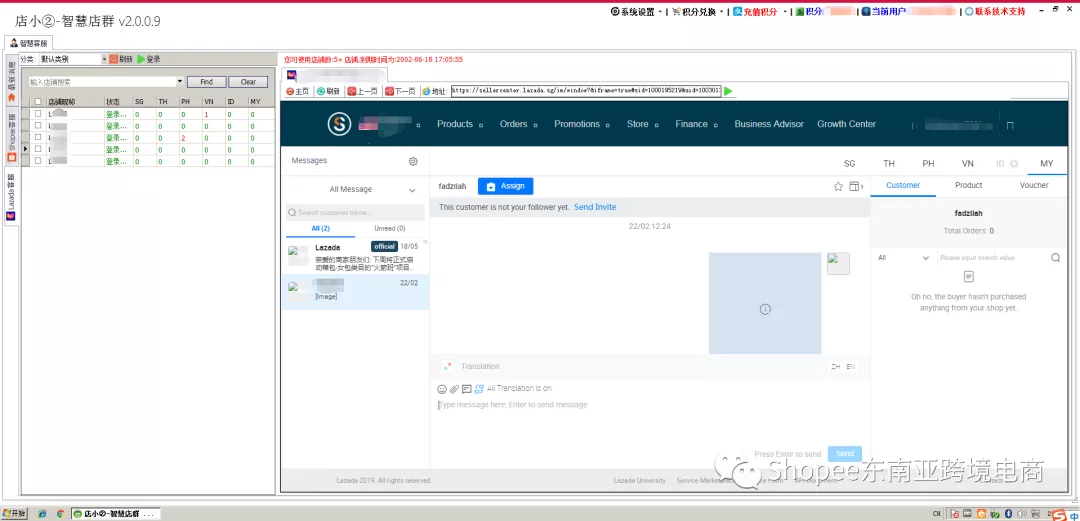The image size is (1080, 521).
Task: Check the fifth shop row checkbox
Action: tap(39, 161)
